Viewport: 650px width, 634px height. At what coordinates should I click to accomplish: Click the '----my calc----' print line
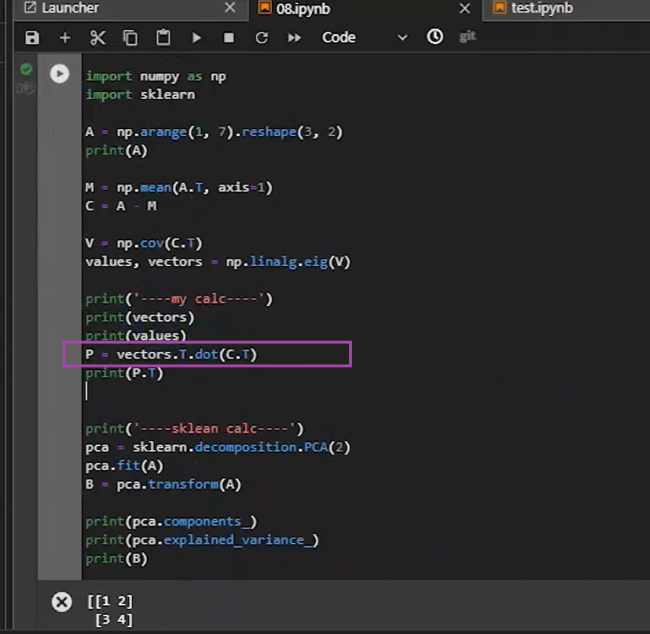coord(179,299)
